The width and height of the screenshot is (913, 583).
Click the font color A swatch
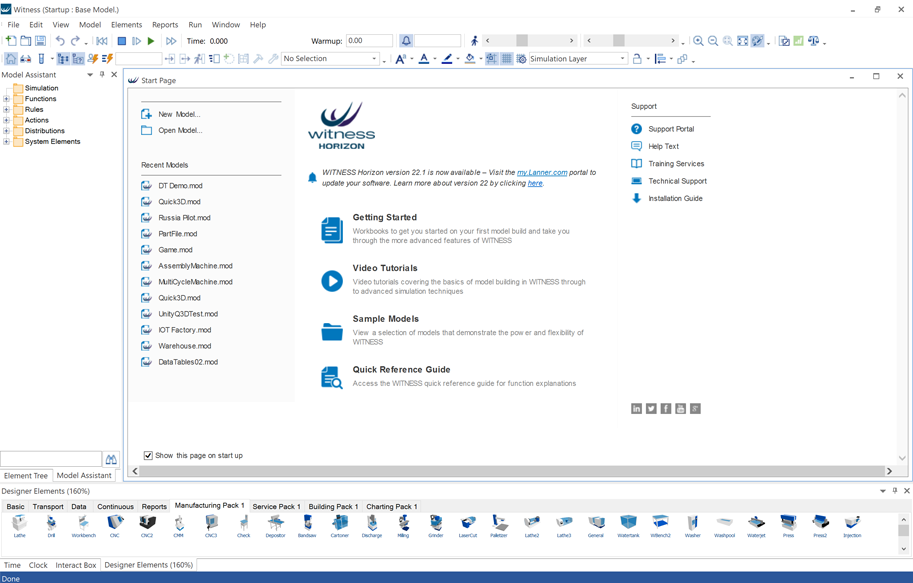pyautogui.click(x=424, y=58)
